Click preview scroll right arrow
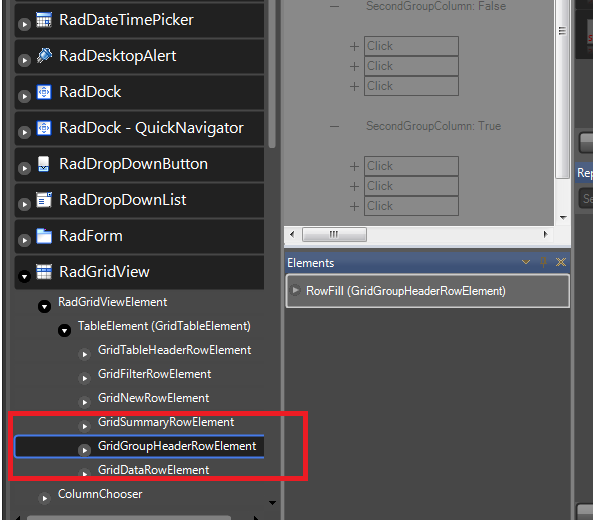The height and width of the screenshot is (520, 593). pos(545,234)
